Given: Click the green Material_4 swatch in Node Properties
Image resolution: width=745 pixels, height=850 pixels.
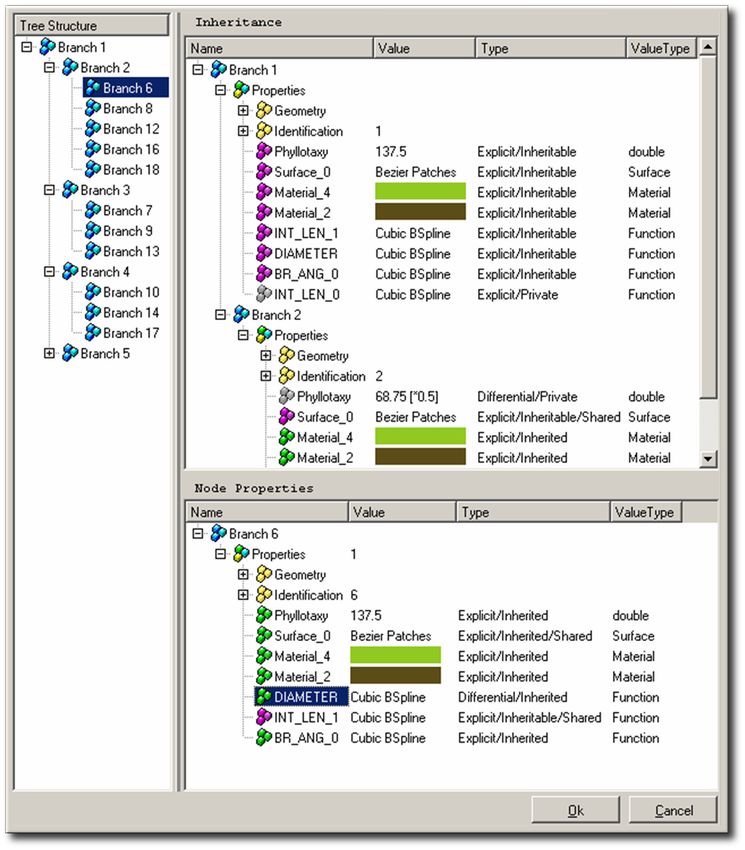Looking at the screenshot, I should click(x=395, y=655).
